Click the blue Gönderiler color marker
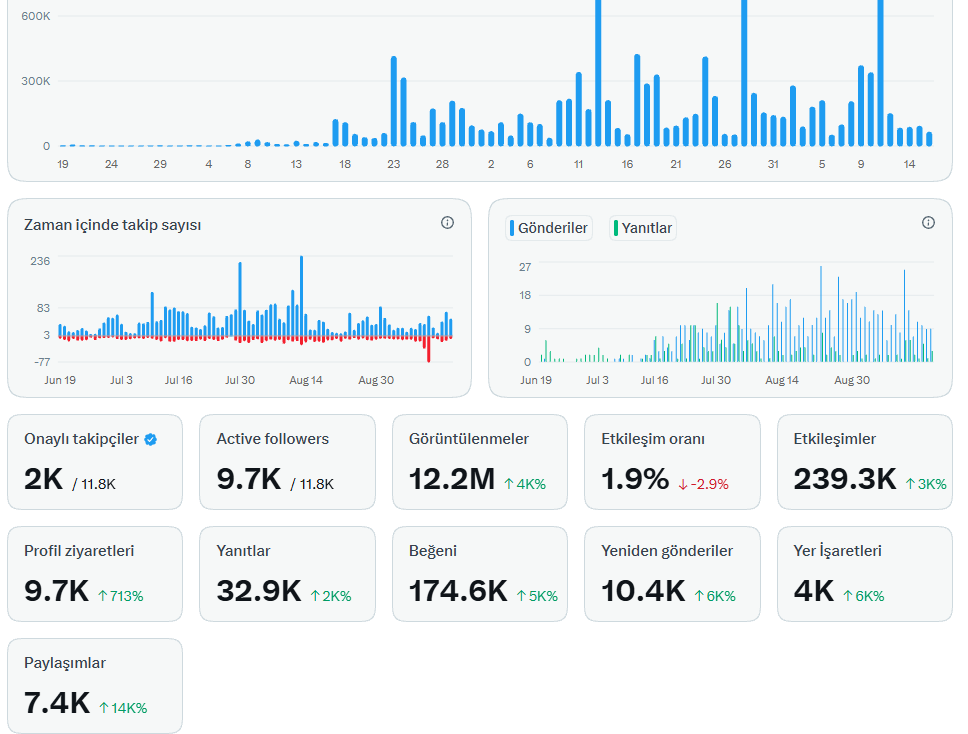This screenshot has height=734, width=968. 512,228
